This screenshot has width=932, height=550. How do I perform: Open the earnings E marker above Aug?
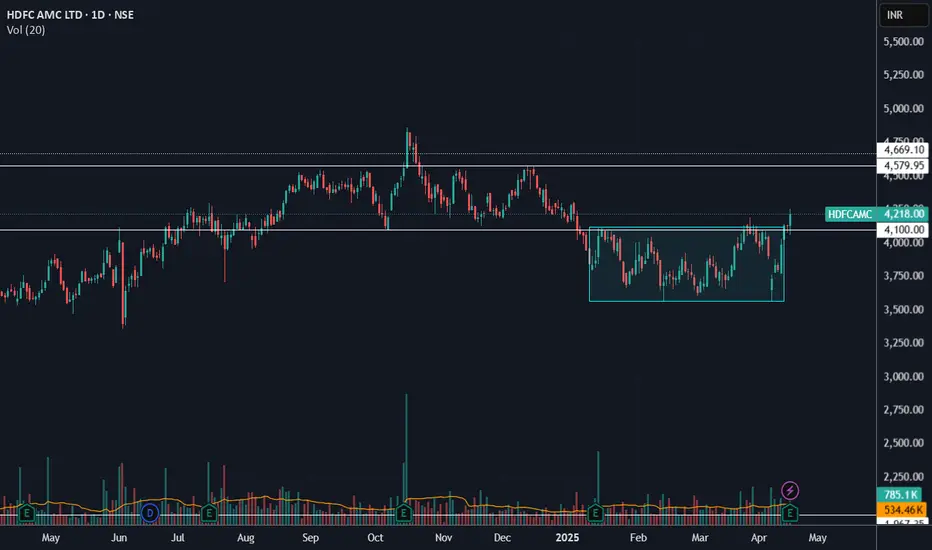coord(209,513)
